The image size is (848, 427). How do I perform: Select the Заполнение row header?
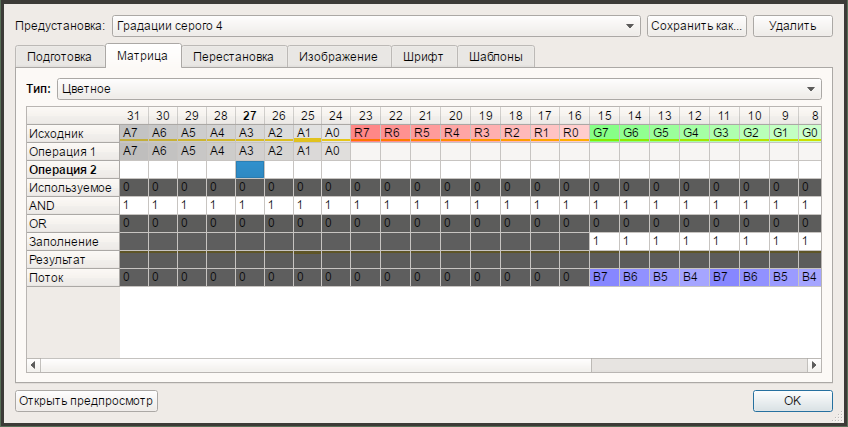[73, 242]
